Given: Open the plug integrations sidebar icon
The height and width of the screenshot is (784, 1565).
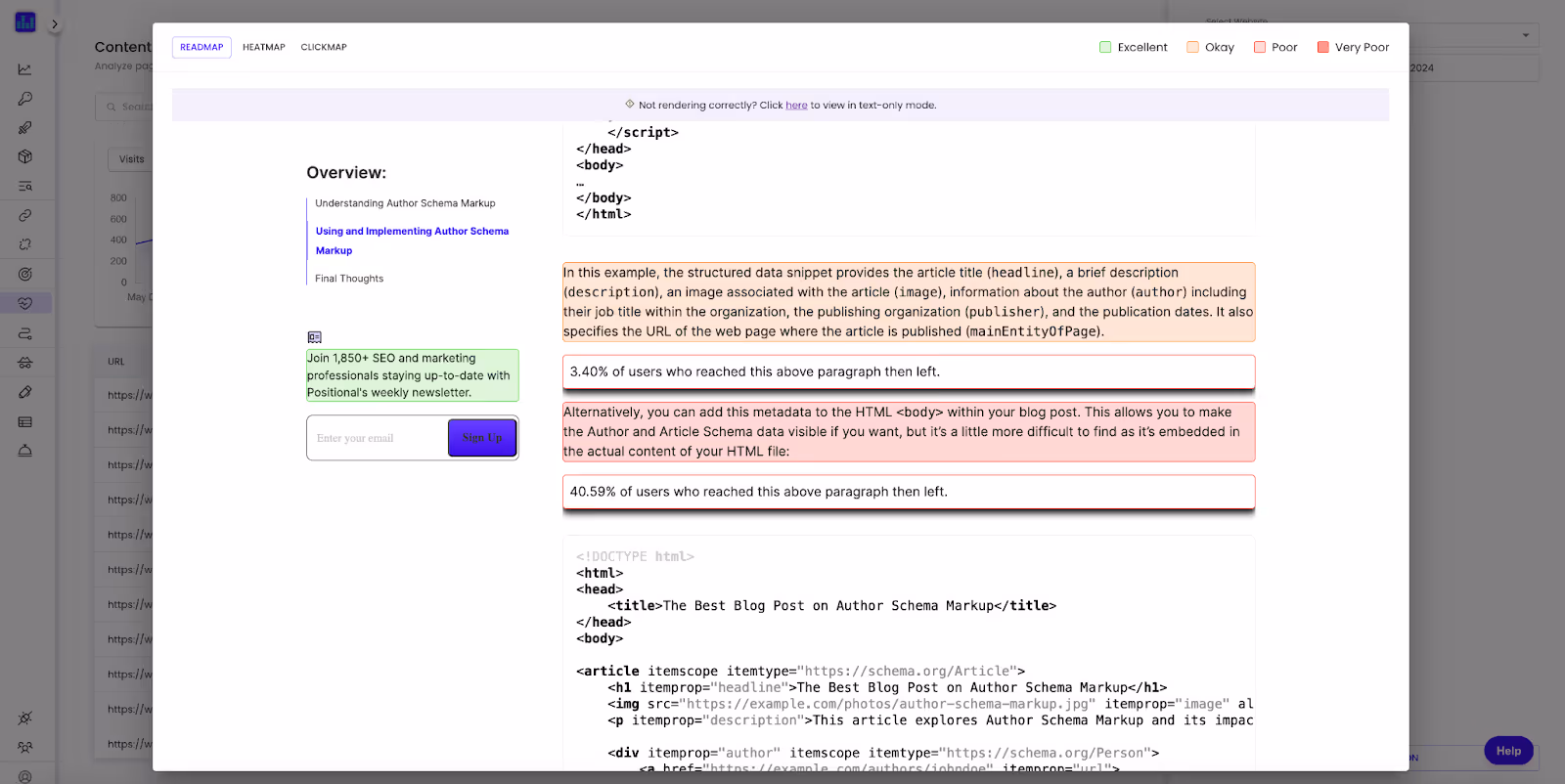Looking at the screenshot, I should tap(25, 718).
